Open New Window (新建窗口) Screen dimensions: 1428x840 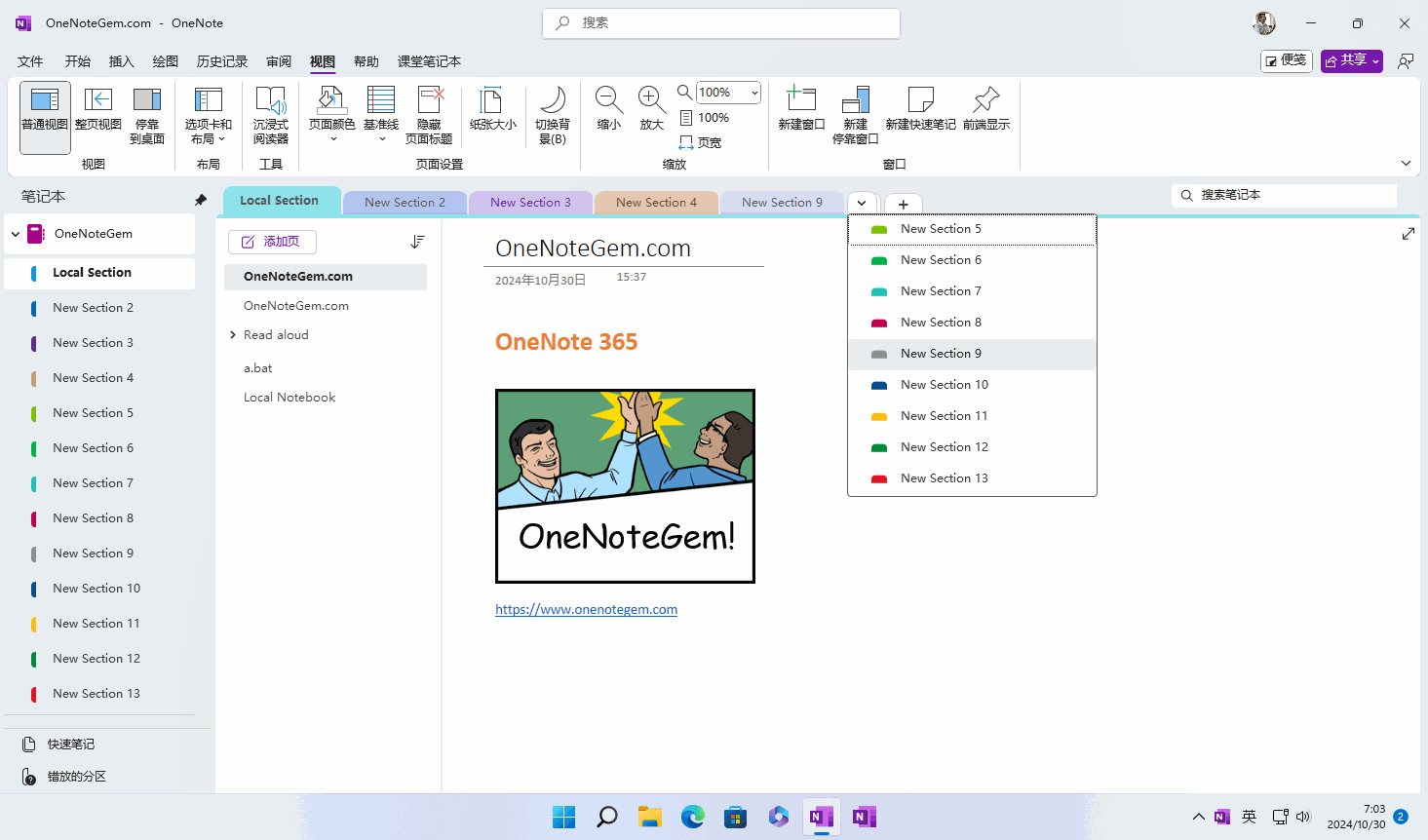pyautogui.click(x=801, y=109)
